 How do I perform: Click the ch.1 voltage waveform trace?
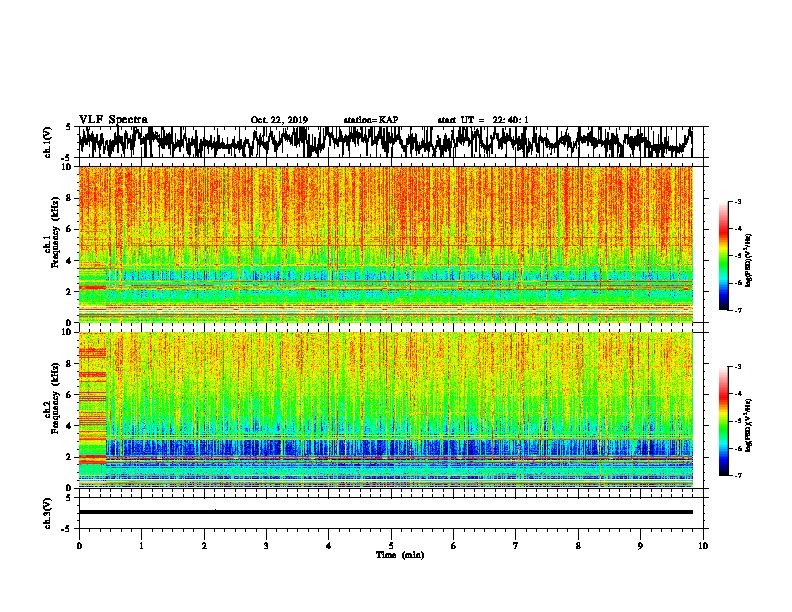[385, 141]
